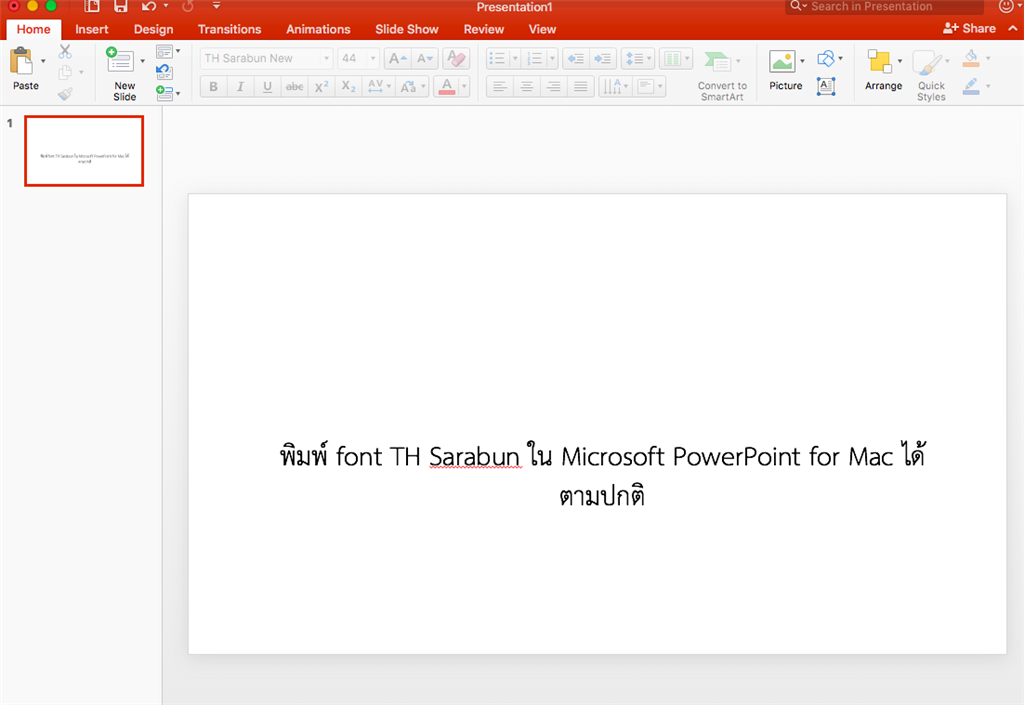1024x705 pixels.
Task: Open the font name combo box
Action: (x=267, y=58)
